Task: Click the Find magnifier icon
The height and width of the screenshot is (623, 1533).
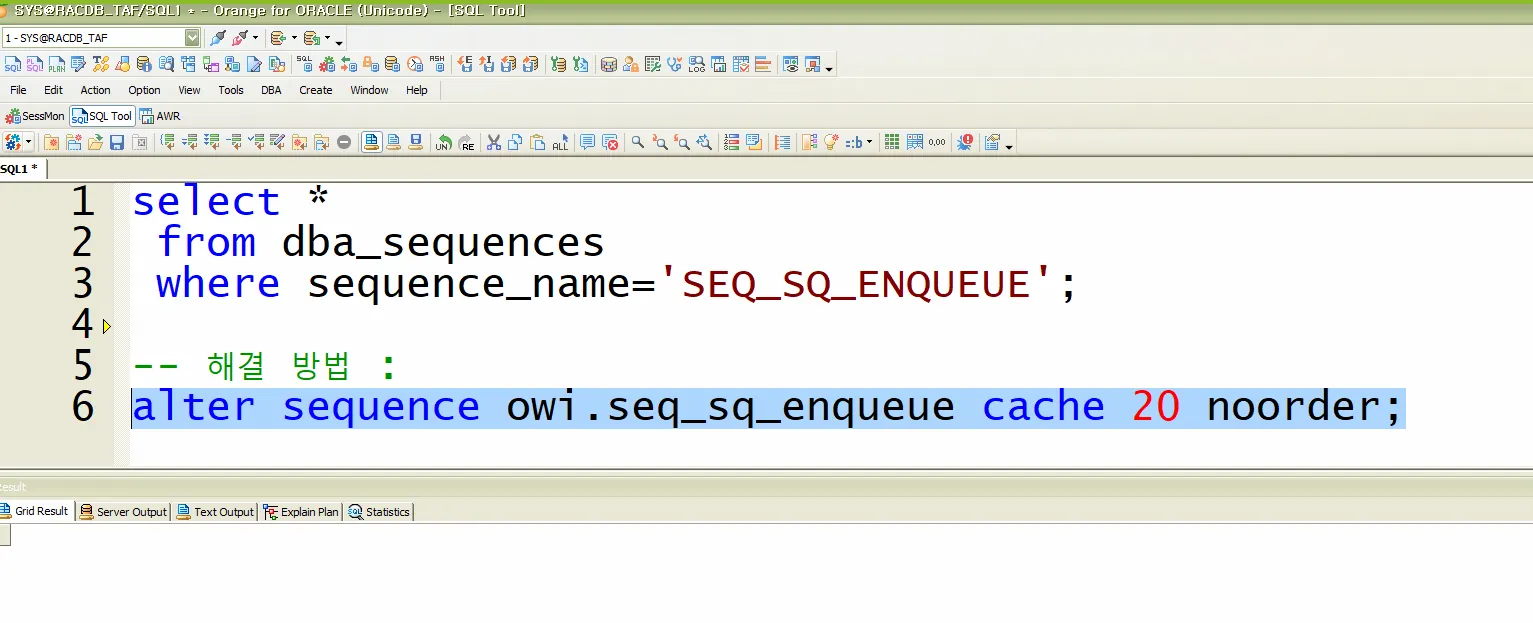Action: pyautogui.click(x=638, y=143)
